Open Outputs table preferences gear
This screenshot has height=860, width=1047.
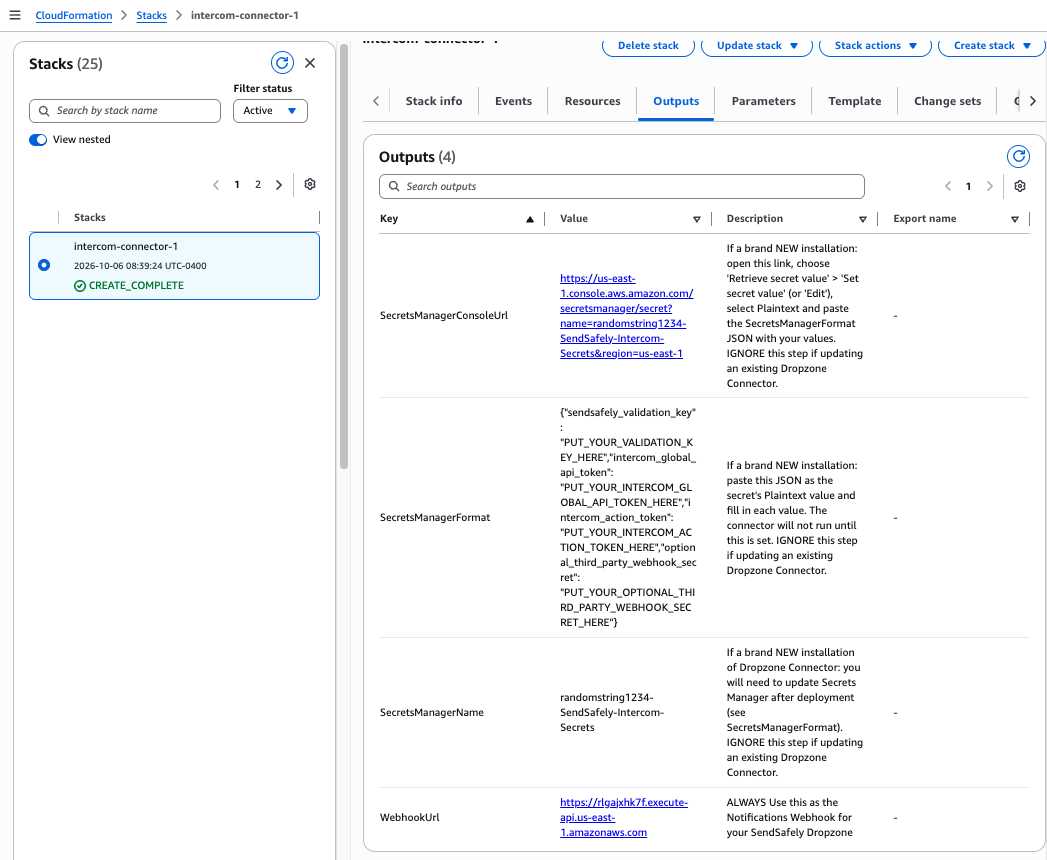point(1020,186)
